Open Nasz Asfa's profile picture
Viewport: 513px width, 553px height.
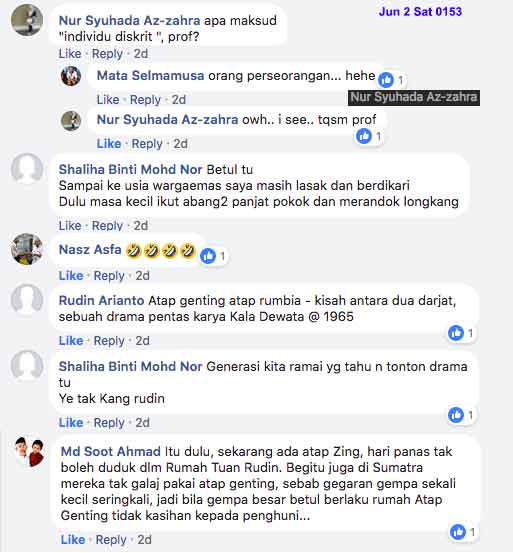tap(27, 249)
